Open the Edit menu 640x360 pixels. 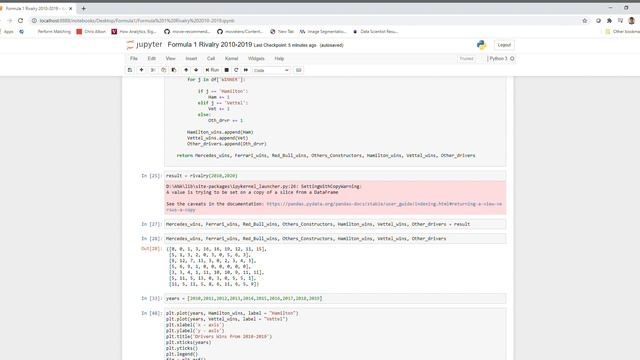(x=152, y=59)
